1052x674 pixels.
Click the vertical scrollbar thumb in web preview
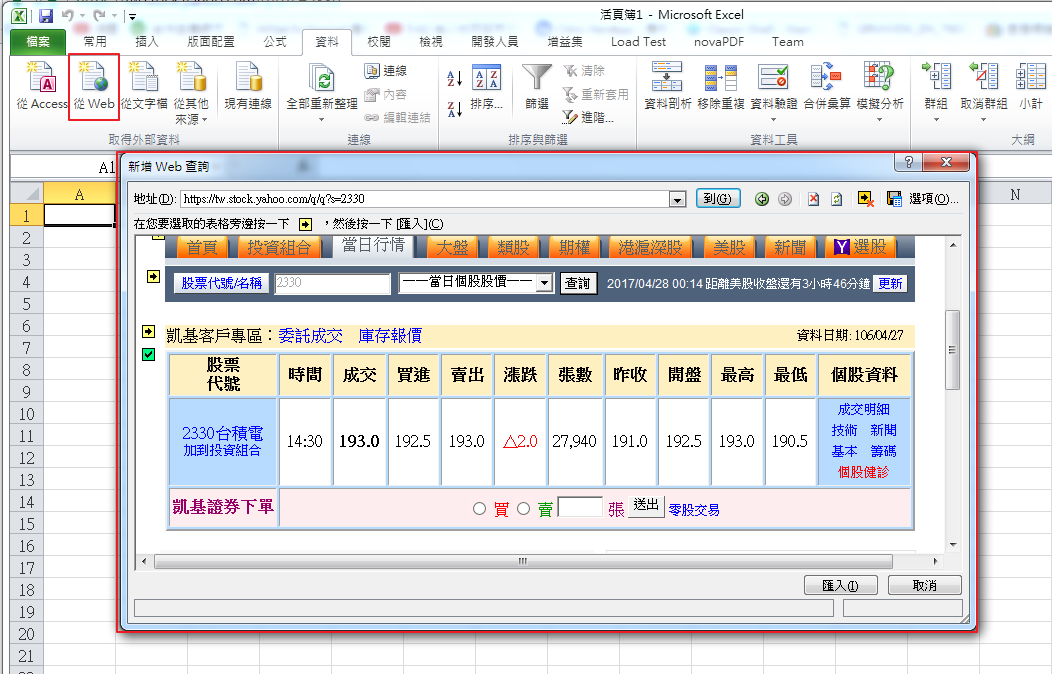(951, 349)
